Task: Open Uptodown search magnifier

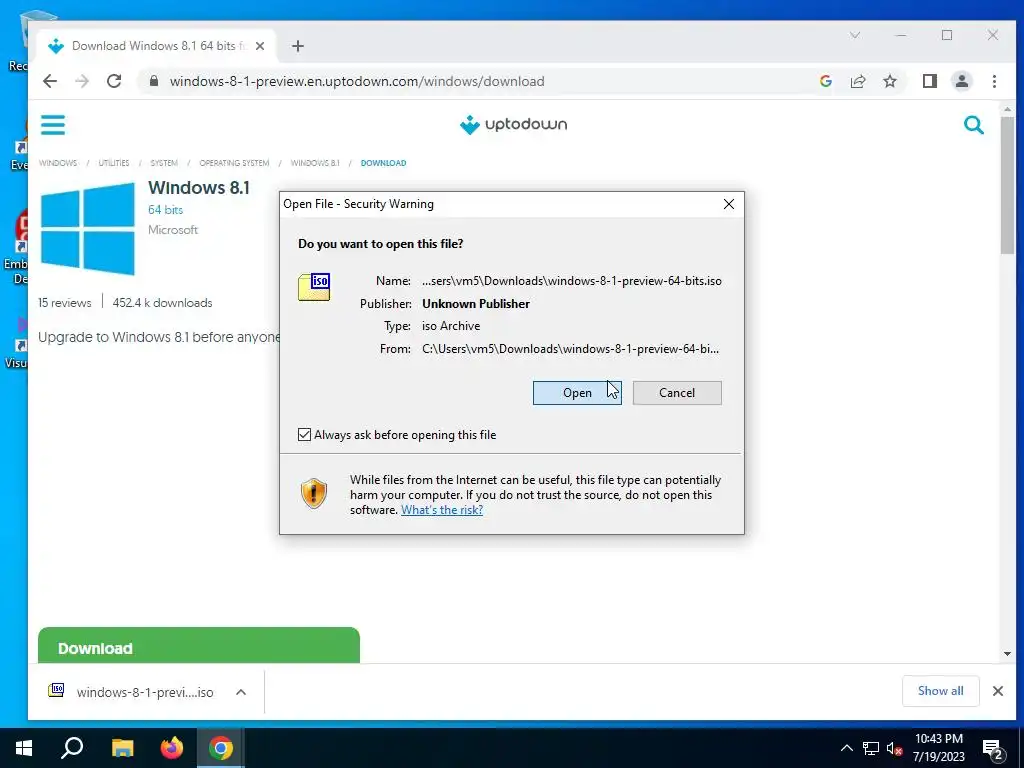Action: click(973, 125)
